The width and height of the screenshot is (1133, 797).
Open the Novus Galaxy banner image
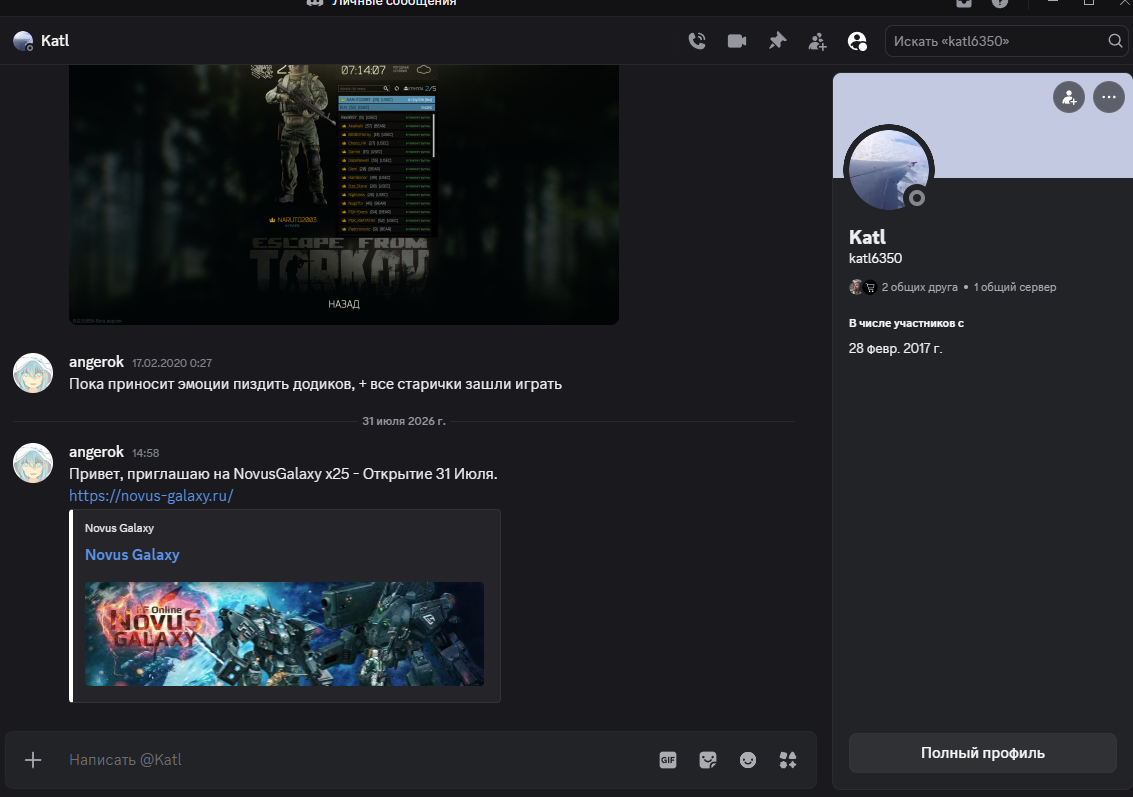pos(284,634)
